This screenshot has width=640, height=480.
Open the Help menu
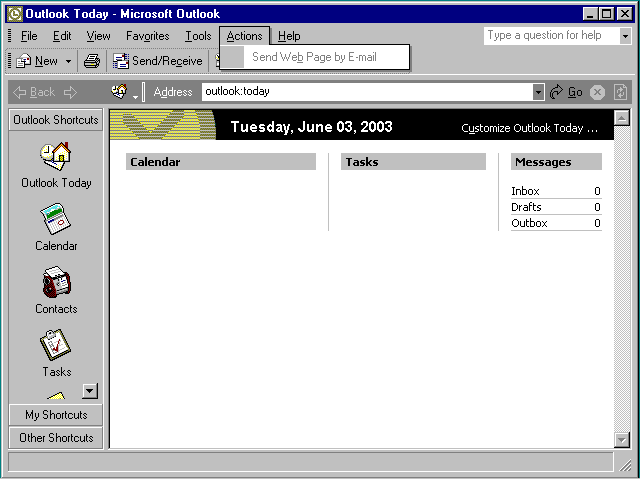click(x=289, y=36)
